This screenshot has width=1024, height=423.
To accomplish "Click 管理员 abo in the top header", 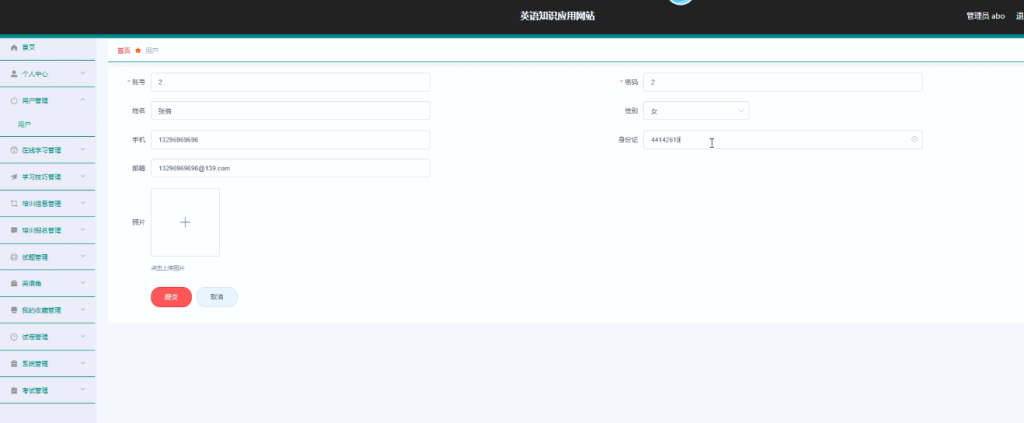I will tap(985, 16).
